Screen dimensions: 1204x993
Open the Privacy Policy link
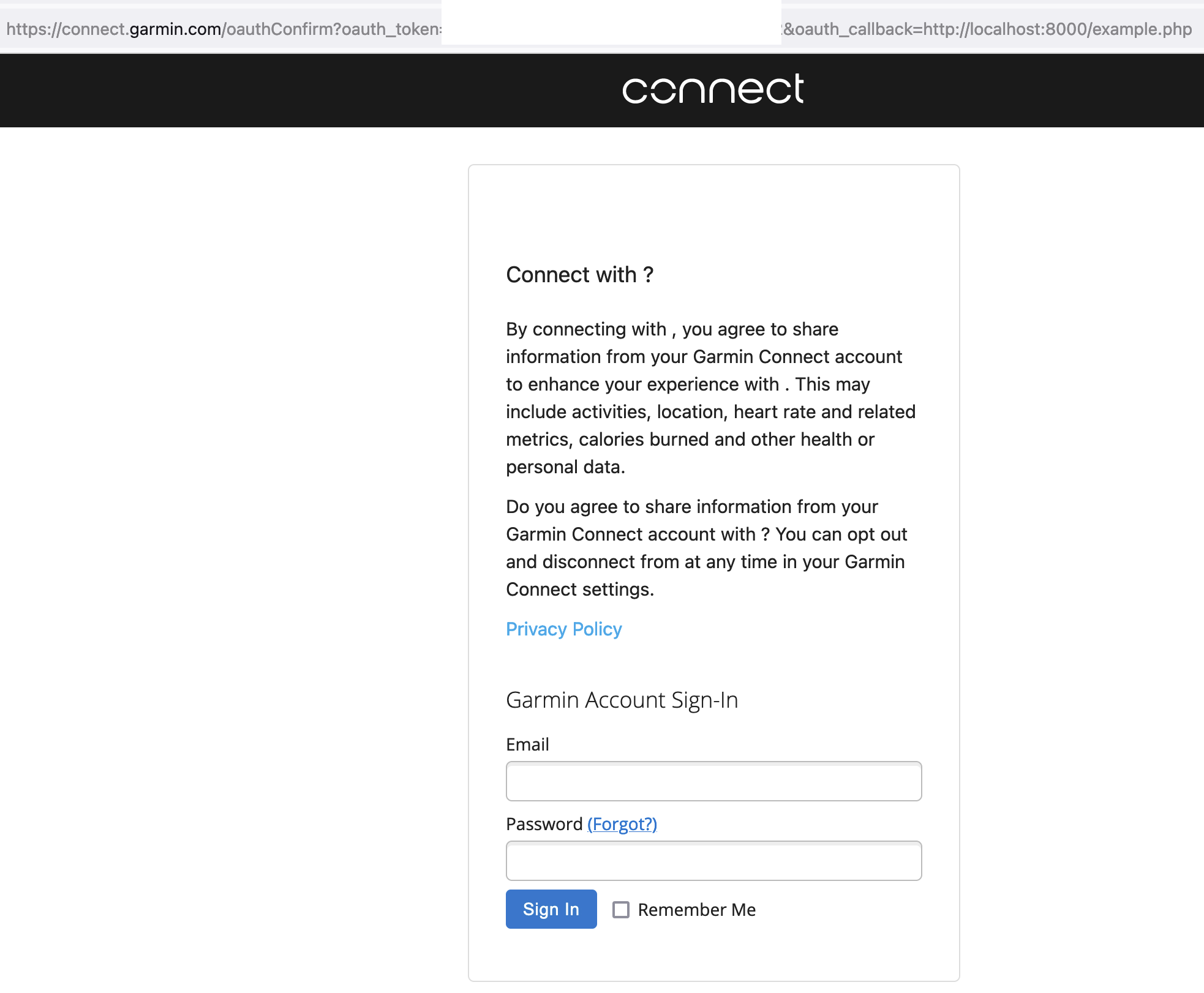[x=563, y=629]
